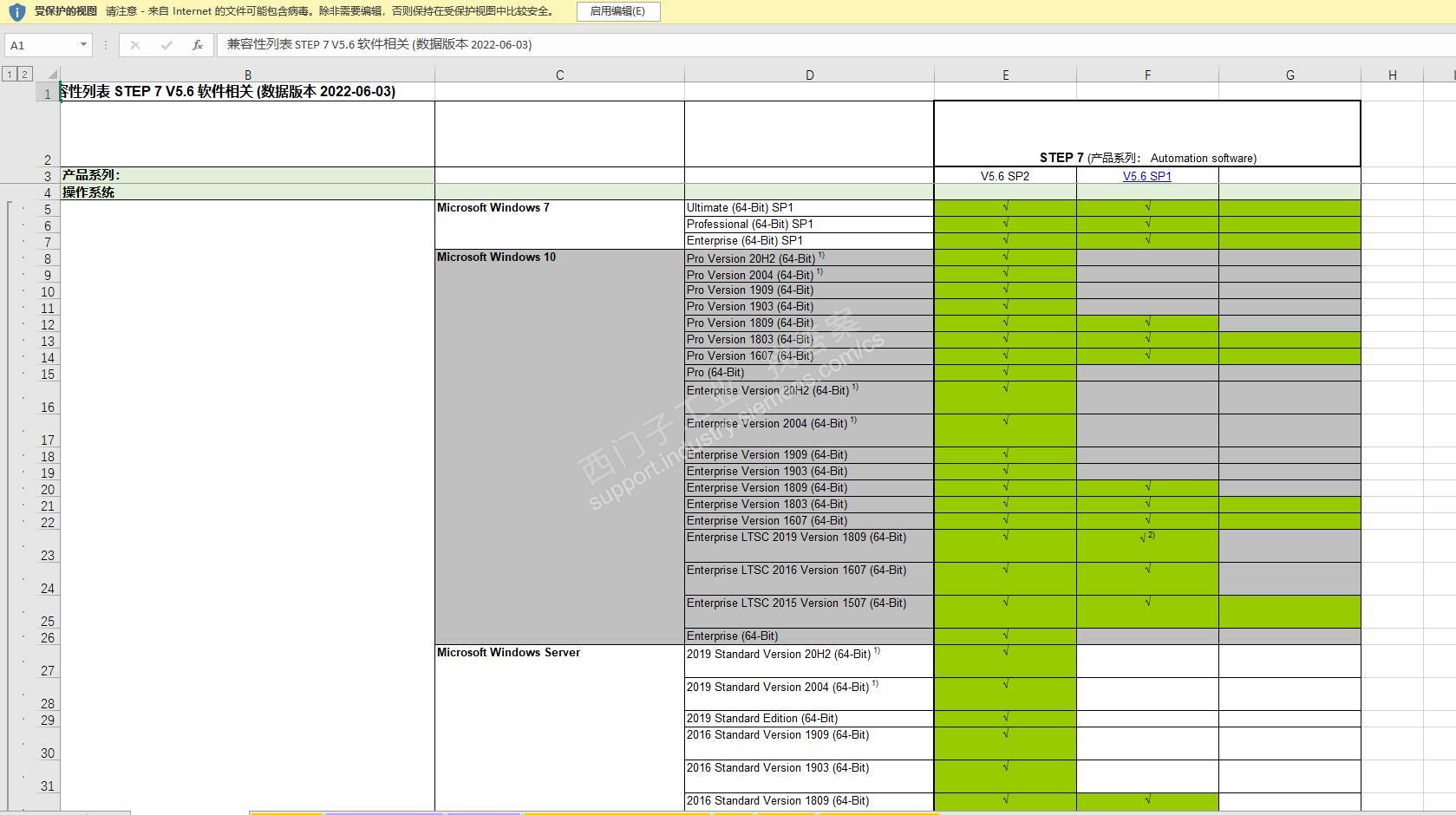Click cell 'Pro Version 1607 (64-Bit)'
The height and width of the screenshot is (815, 1456).
click(809, 356)
